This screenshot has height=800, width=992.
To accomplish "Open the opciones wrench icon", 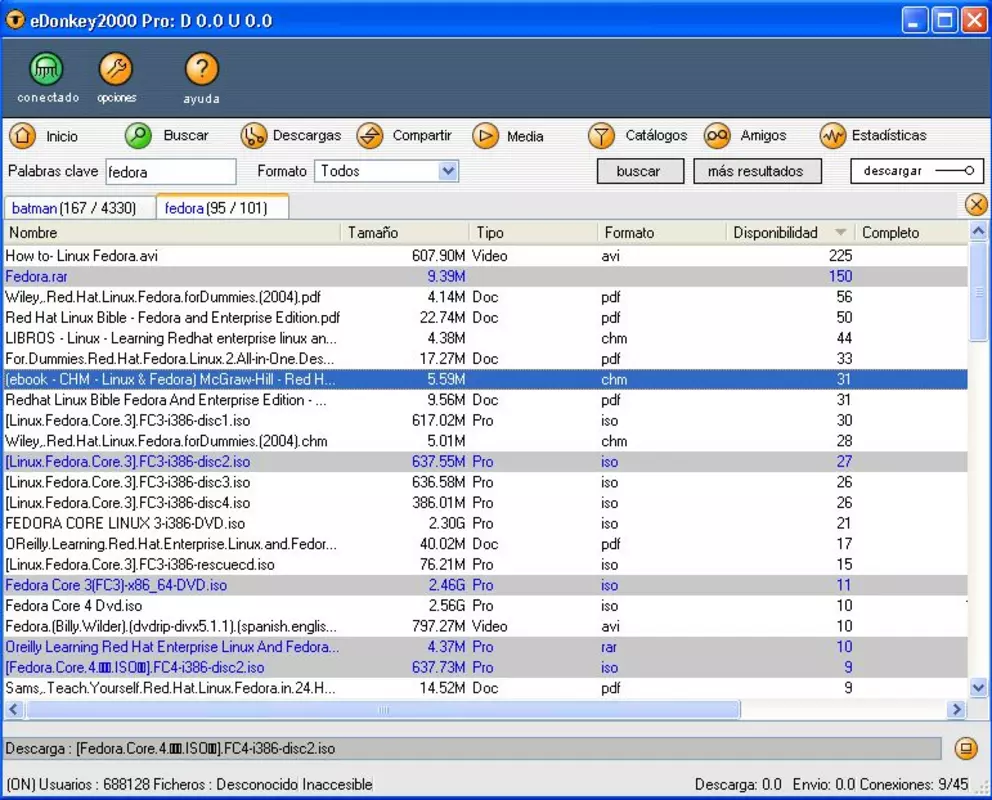I will coord(116,68).
